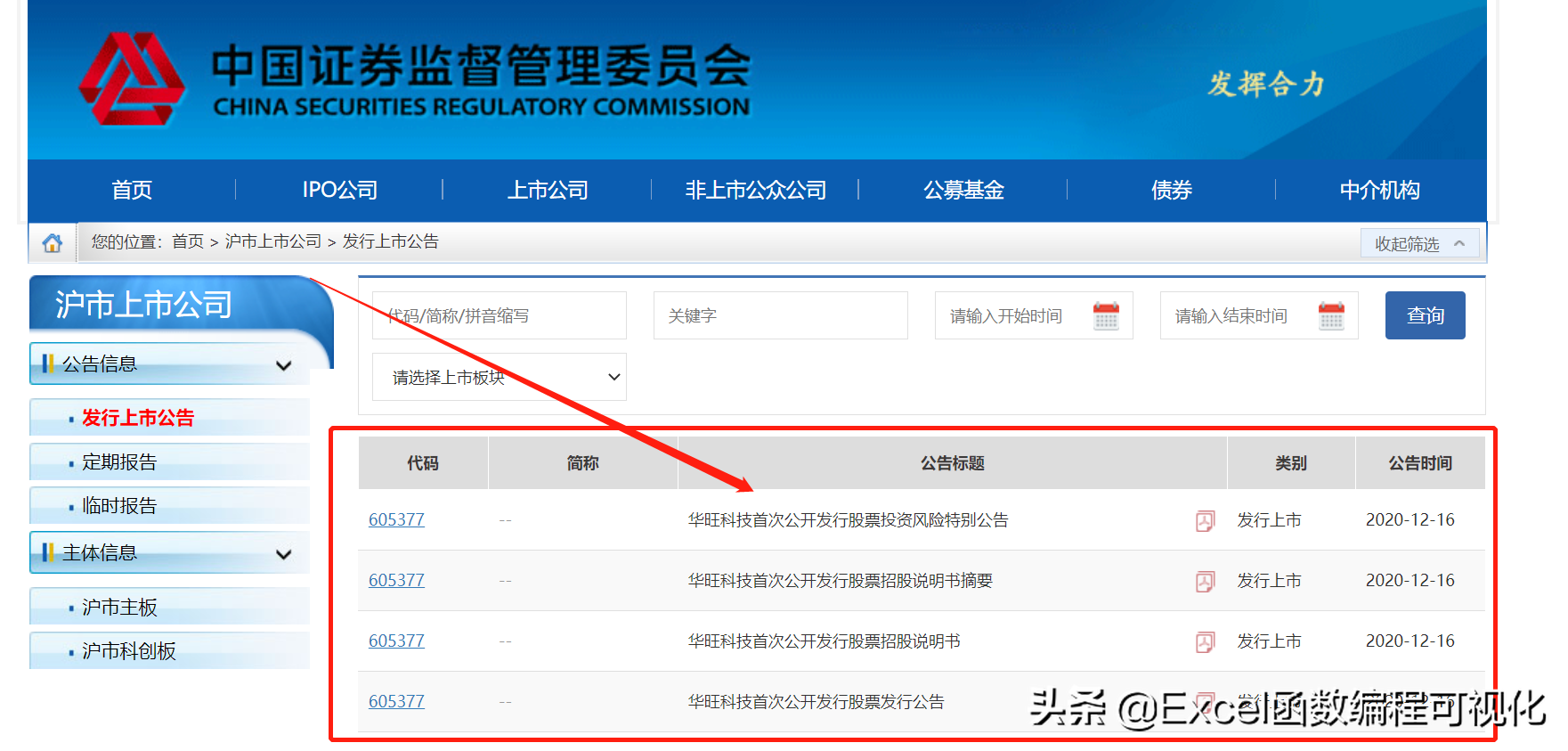This screenshot has width=1568, height=751.
Task: Open PDF icon for 华旺科技首次公开发行股票招股说明书 row
Action: (x=1205, y=642)
